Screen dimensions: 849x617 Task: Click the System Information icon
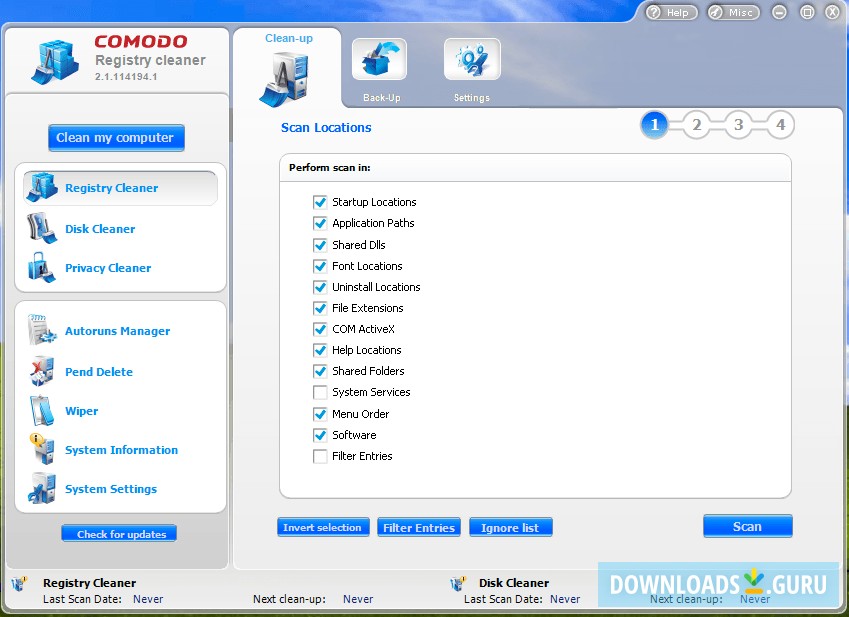point(42,449)
